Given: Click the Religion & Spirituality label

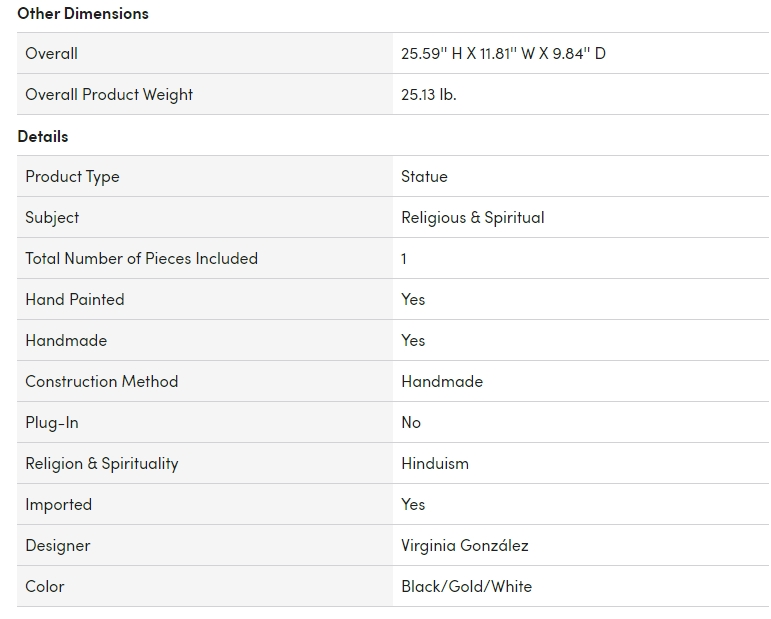Looking at the screenshot, I should 101,463.
